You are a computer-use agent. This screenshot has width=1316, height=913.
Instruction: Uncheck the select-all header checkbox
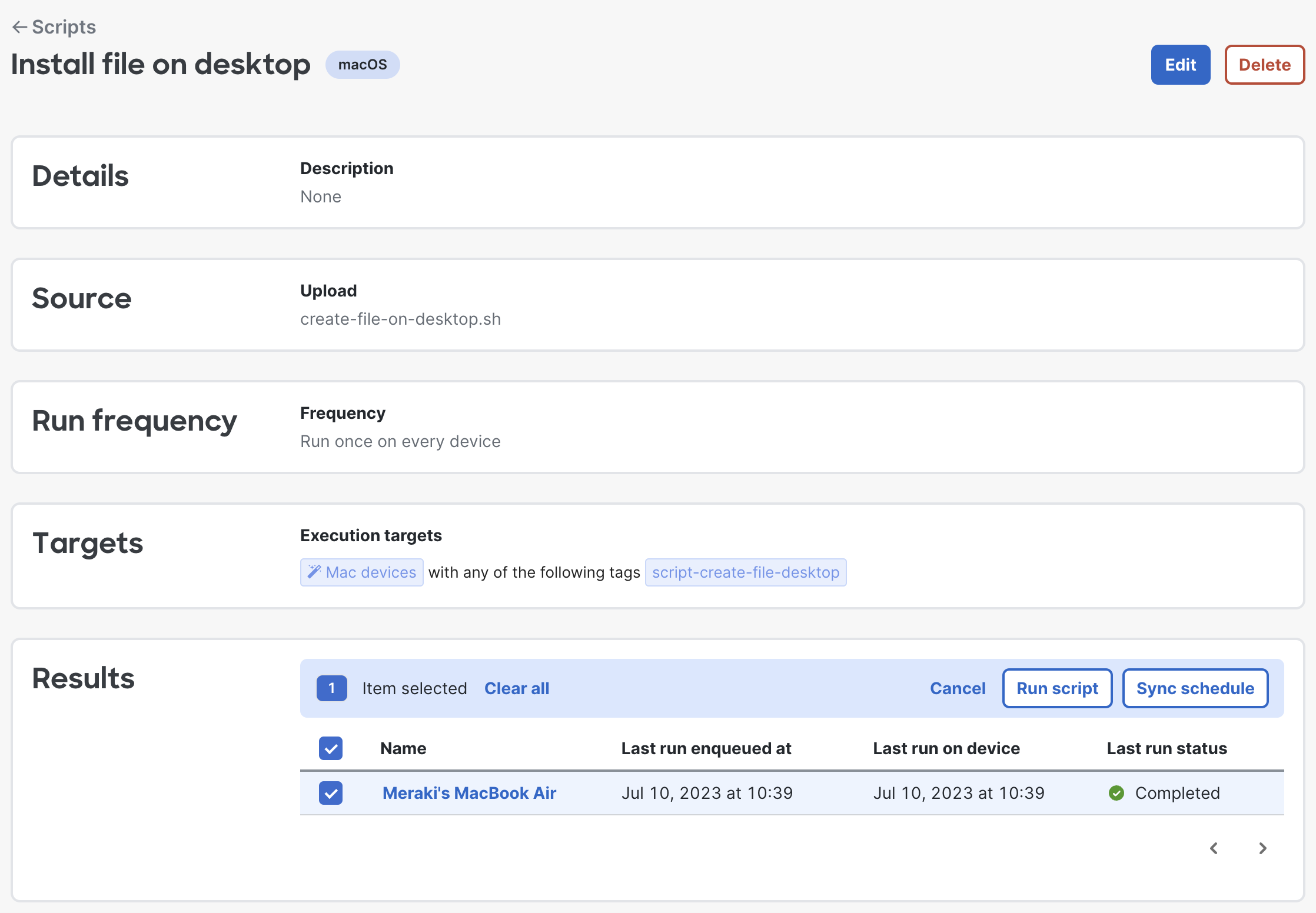pyautogui.click(x=331, y=748)
